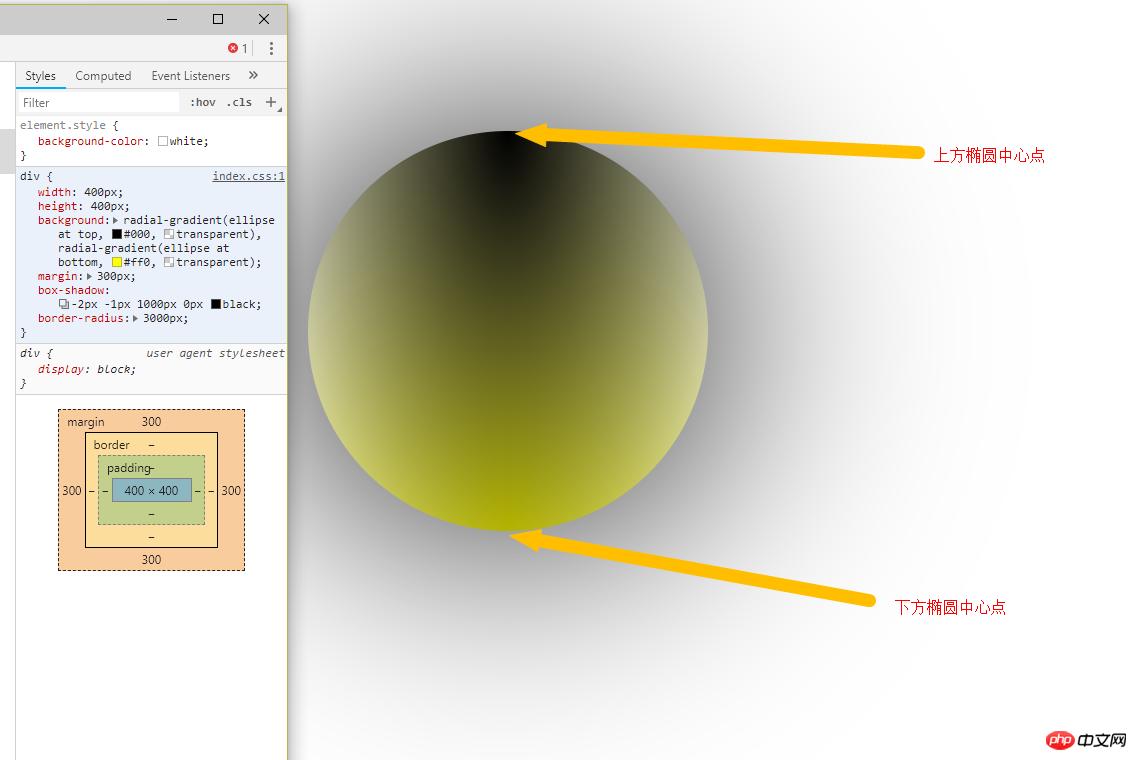This screenshot has width=1137, height=760.
Task: Click display: block user agent rule
Action: [86, 369]
